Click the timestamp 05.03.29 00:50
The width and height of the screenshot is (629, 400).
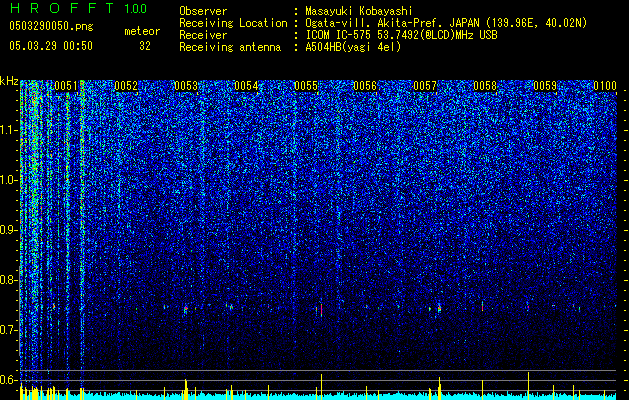tap(51, 46)
